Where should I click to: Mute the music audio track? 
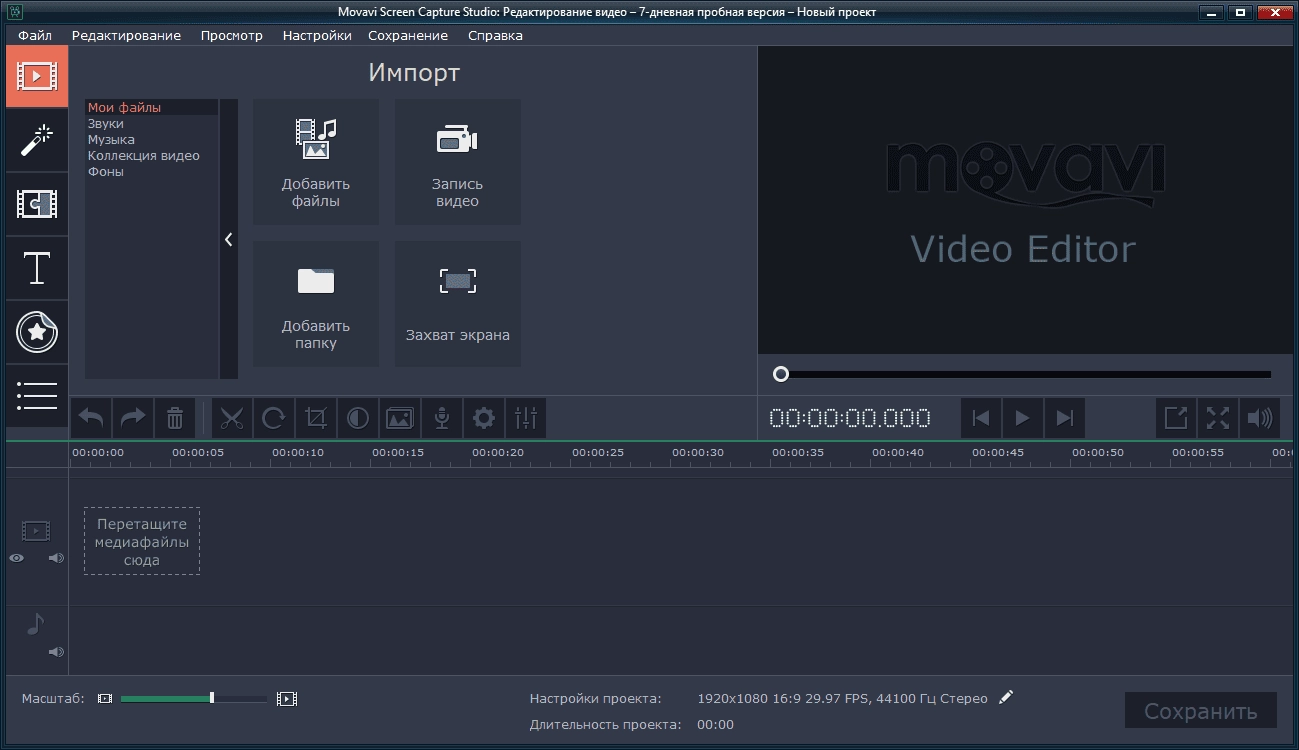point(56,652)
